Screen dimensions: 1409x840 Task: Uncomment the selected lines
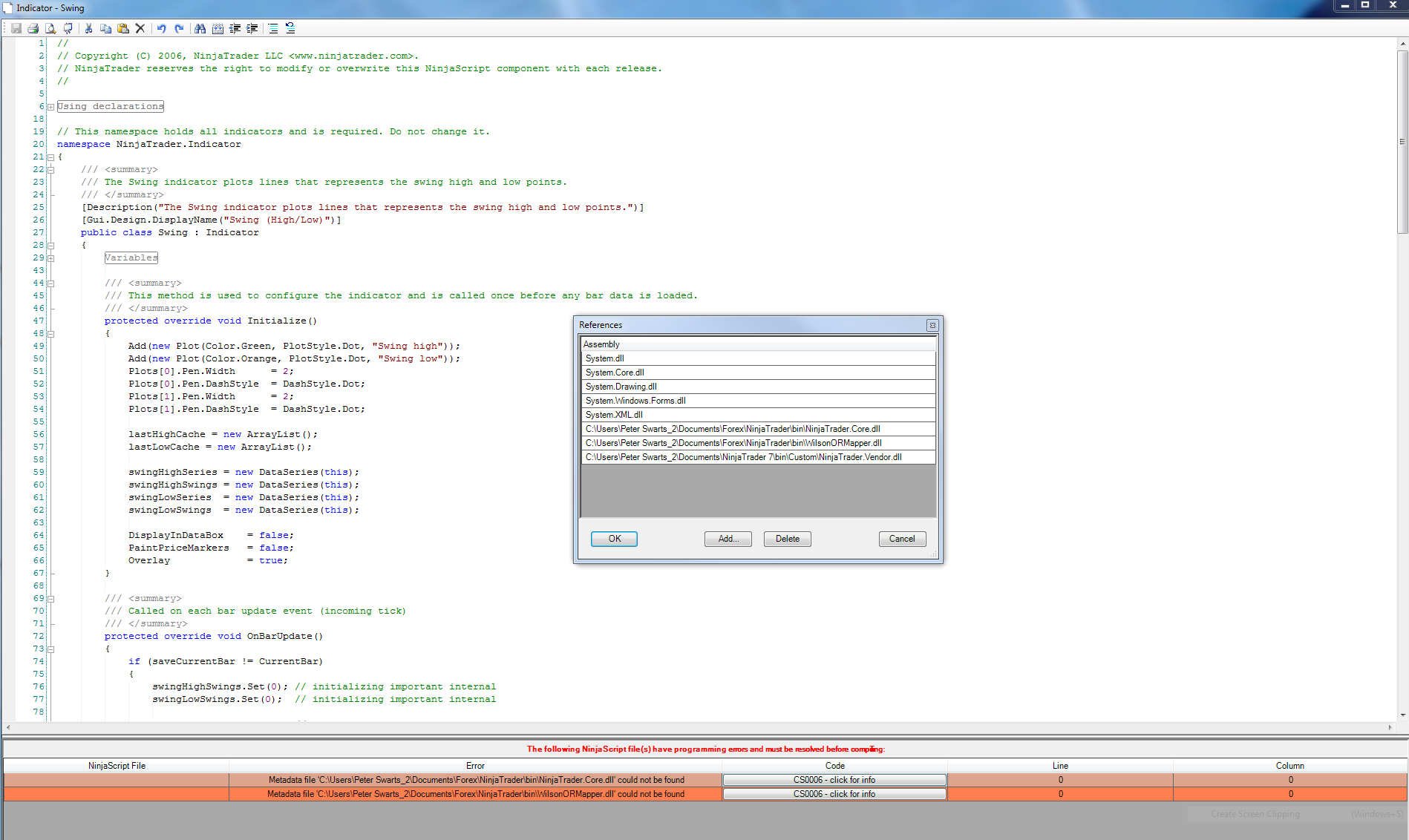(290, 28)
